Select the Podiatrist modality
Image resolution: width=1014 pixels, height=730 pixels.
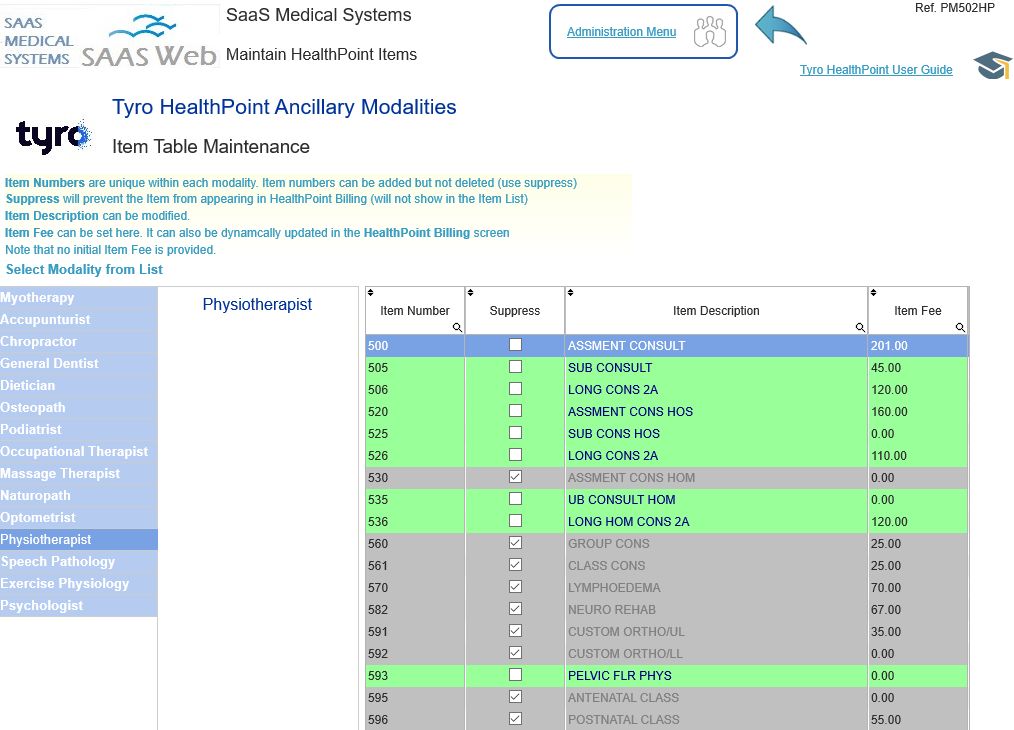click(78, 430)
